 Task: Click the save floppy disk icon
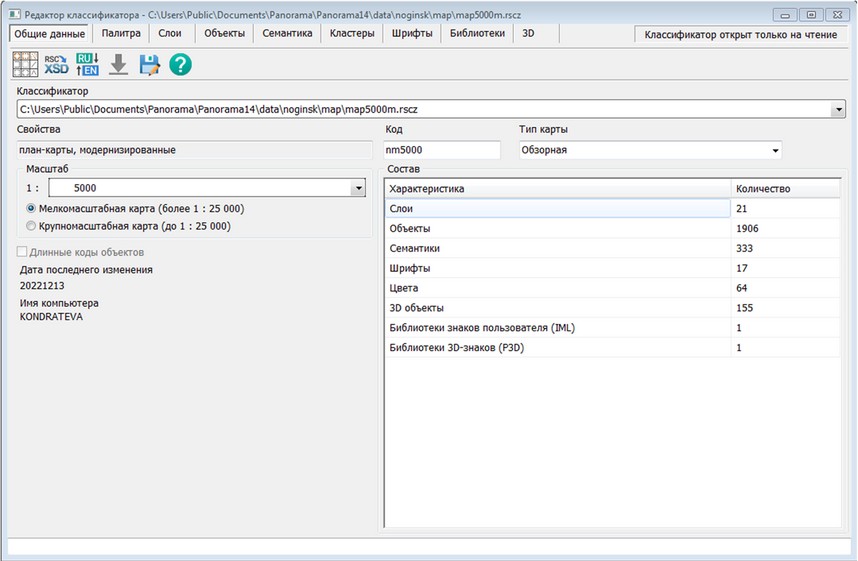coord(149,65)
